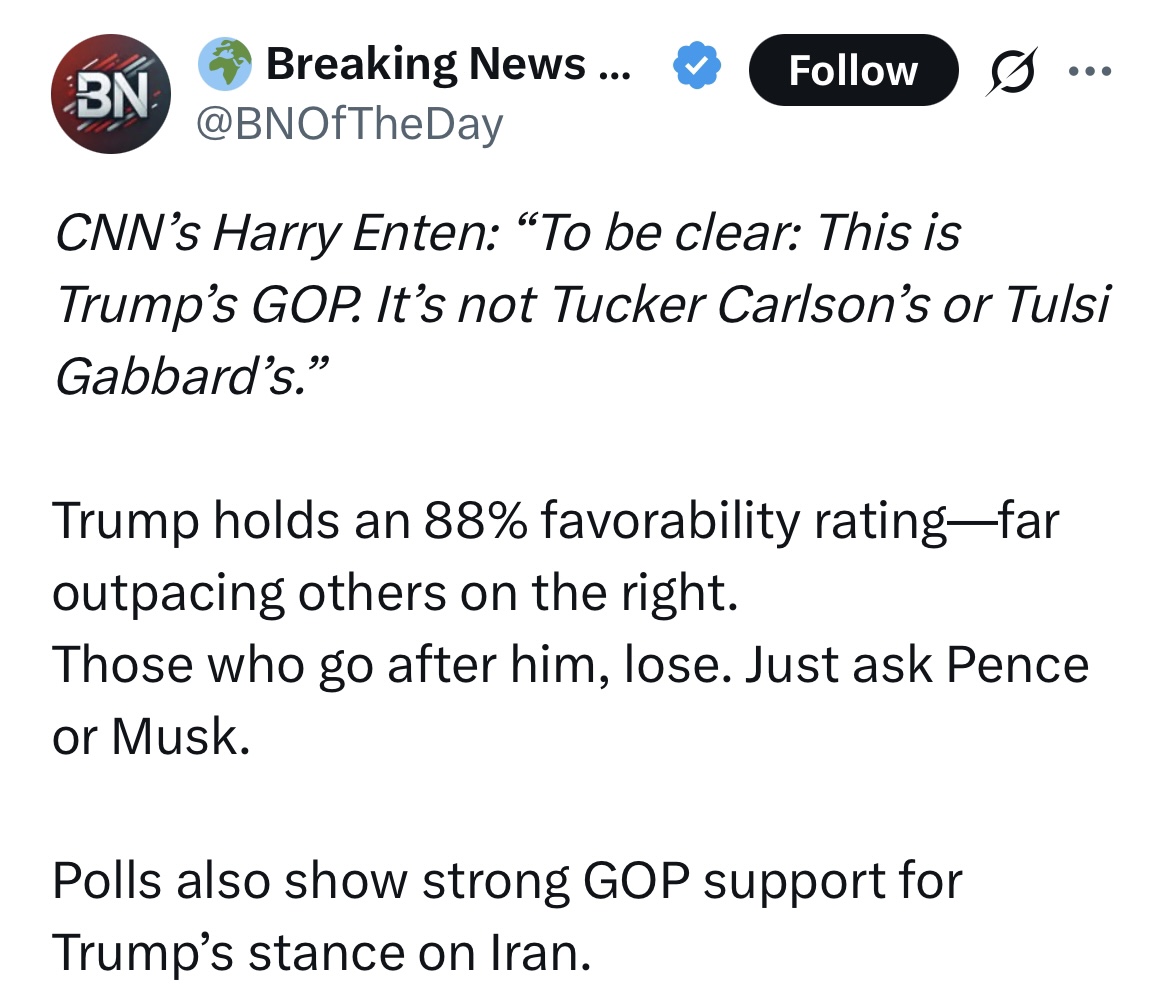The width and height of the screenshot is (1149, 1005).
Task: Click the italic word "Gabbard's."
Action: point(187,378)
